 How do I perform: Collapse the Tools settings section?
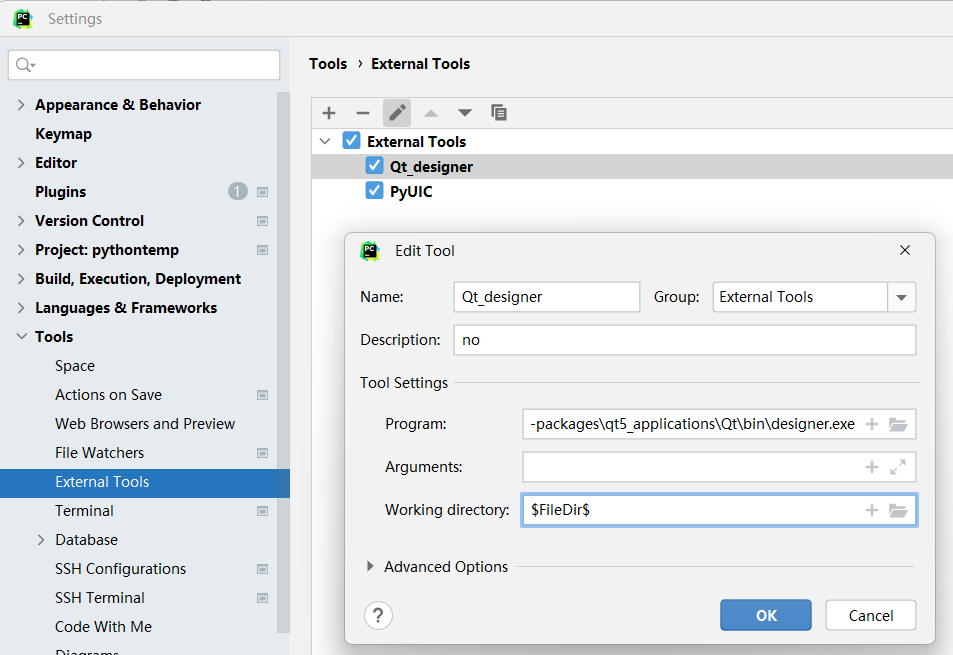pyautogui.click(x=21, y=337)
